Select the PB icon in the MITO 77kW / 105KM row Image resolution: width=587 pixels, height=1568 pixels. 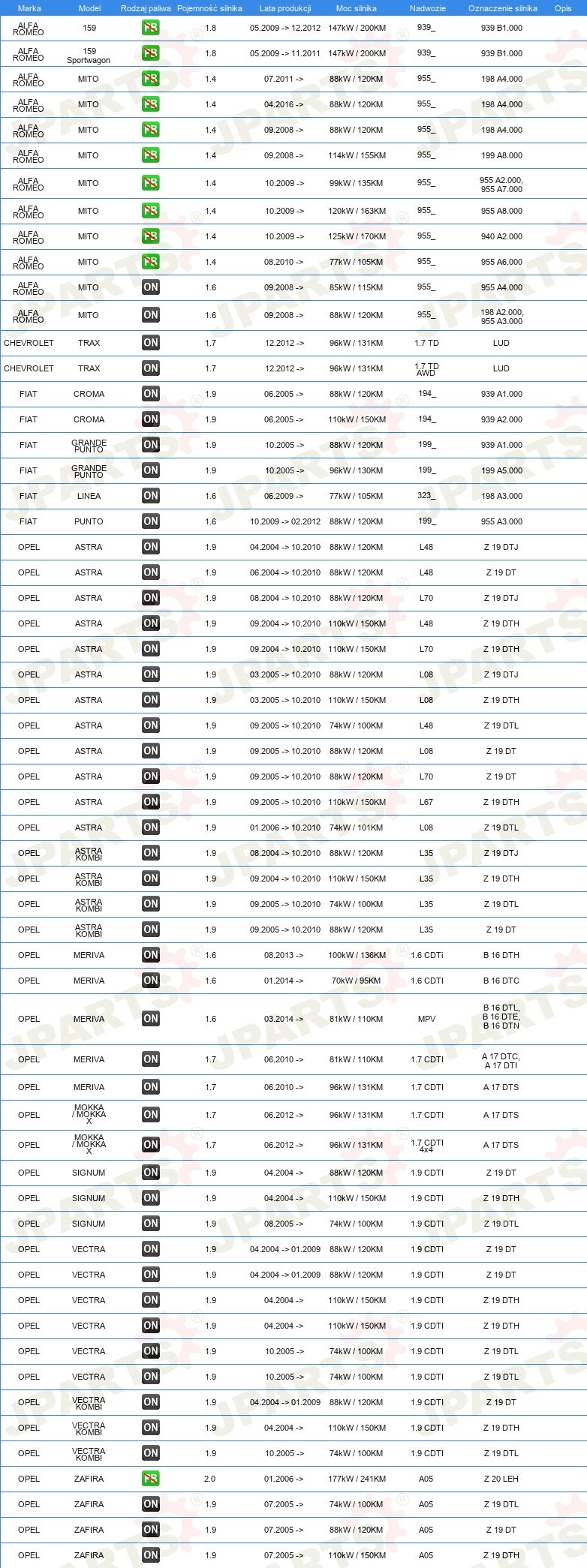click(x=150, y=262)
